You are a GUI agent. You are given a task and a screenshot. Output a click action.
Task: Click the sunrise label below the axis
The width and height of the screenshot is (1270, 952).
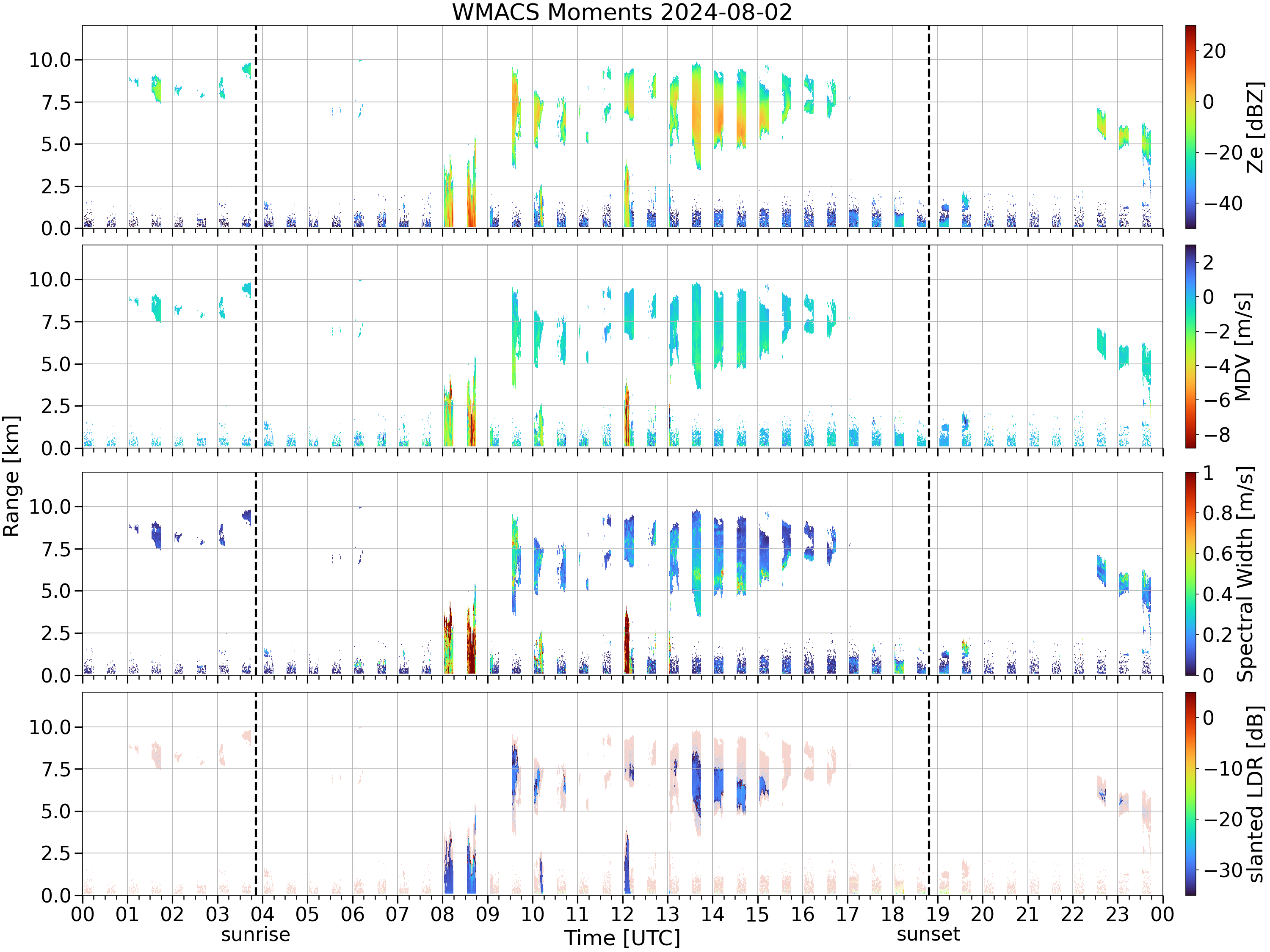(256, 934)
